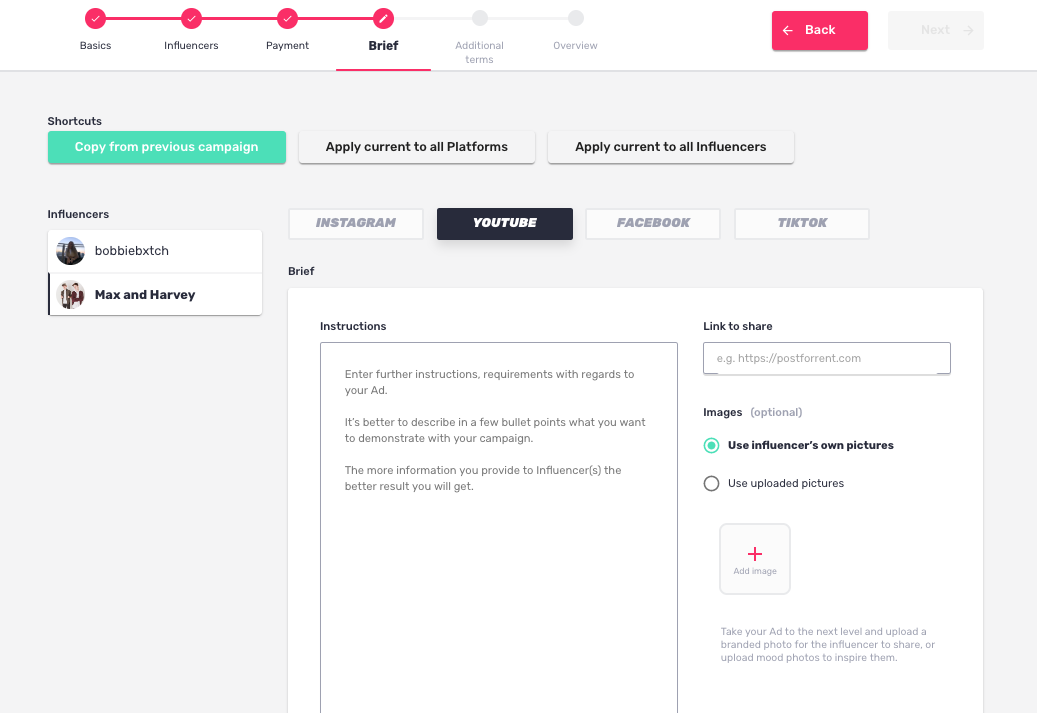Click Apply current to all Platforms
This screenshot has height=713, width=1037.
coord(417,147)
